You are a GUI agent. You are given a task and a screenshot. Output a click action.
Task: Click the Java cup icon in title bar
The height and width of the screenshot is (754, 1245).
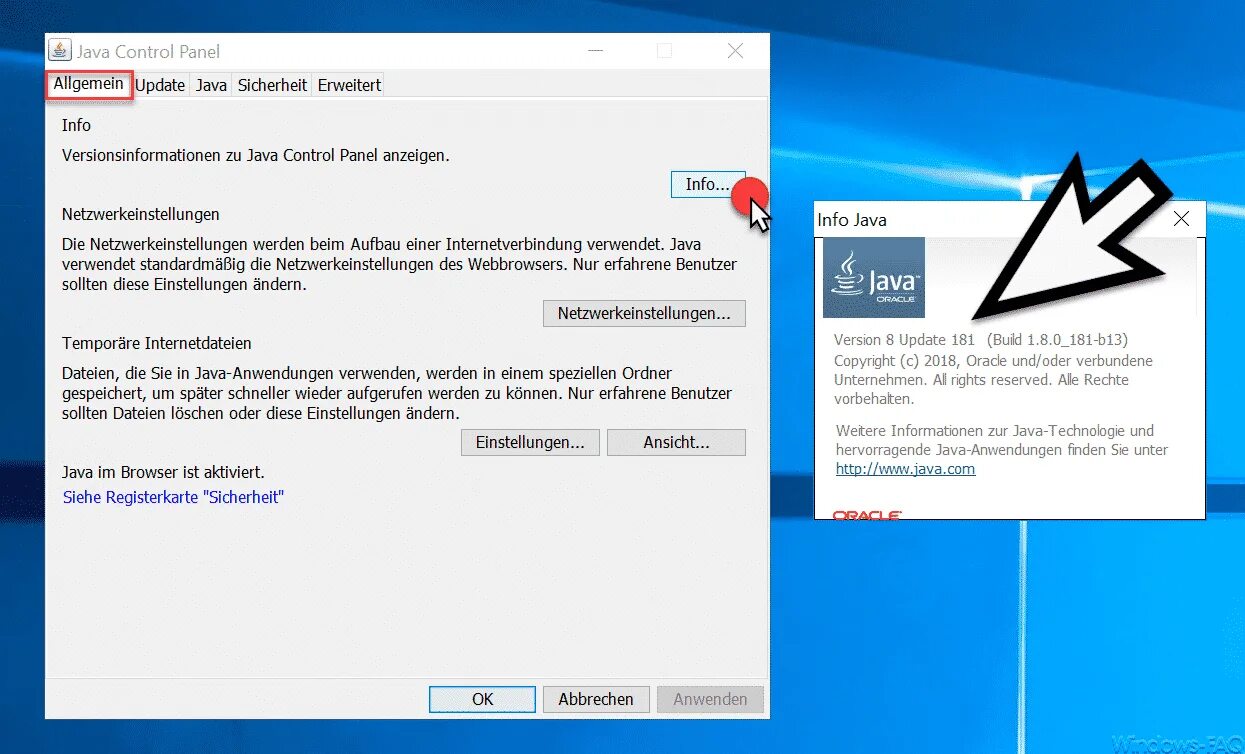[61, 51]
